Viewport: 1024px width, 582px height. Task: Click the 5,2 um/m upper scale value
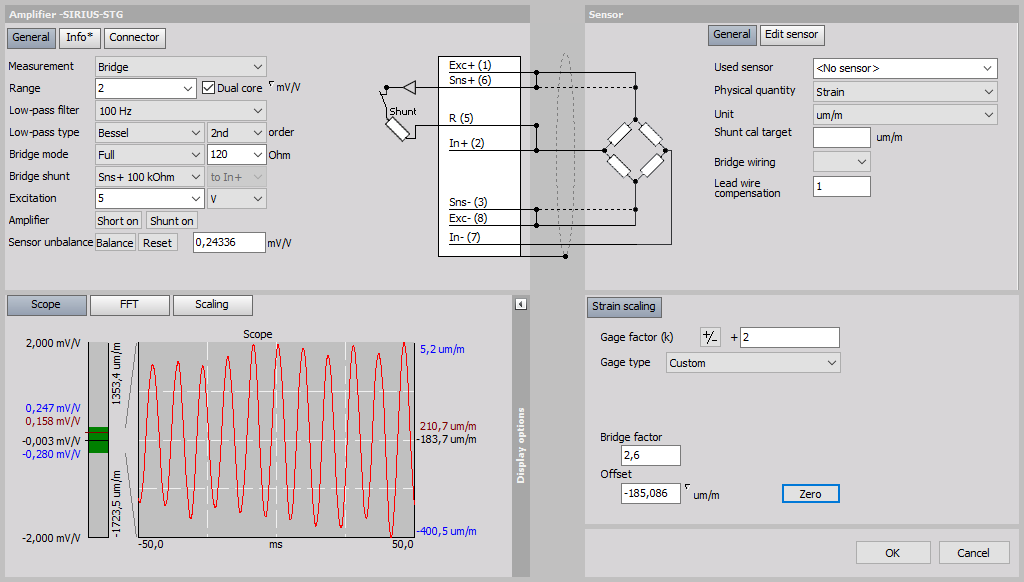click(442, 349)
